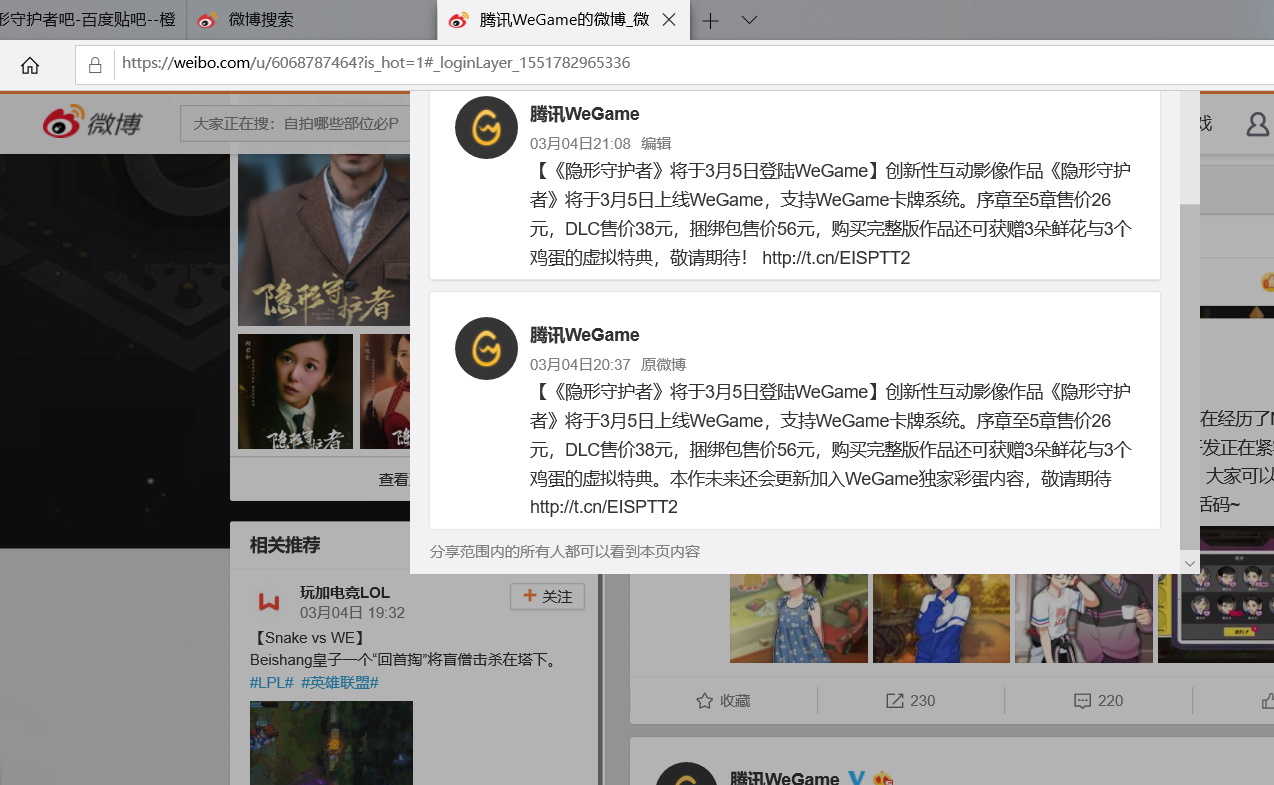Image resolution: width=1274 pixels, height=785 pixels.
Task: Click the 编辑 label
Action: (x=656, y=144)
